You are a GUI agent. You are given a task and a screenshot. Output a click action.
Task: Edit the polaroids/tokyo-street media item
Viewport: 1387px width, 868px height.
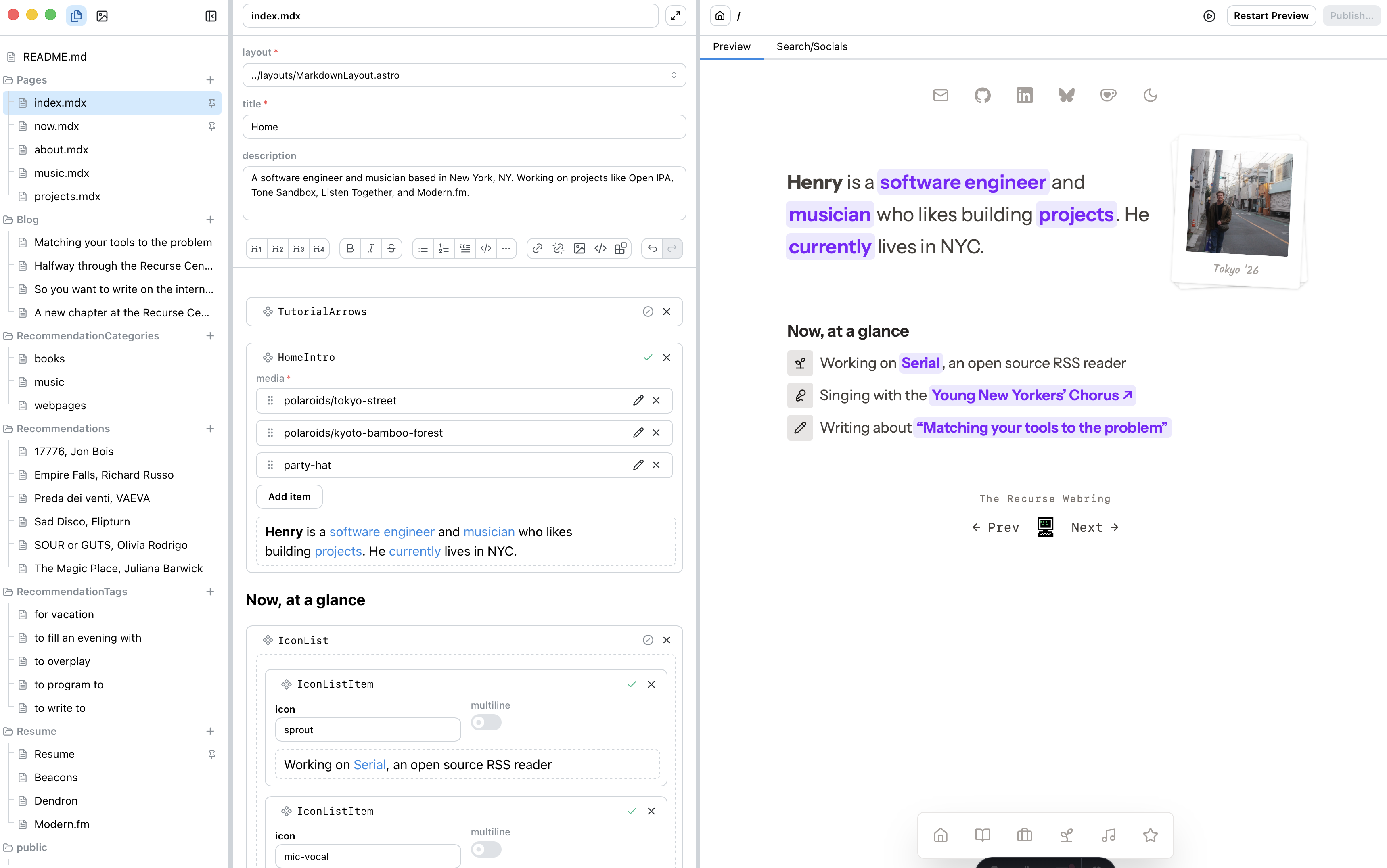pyautogui.click(x=638, y=401)
